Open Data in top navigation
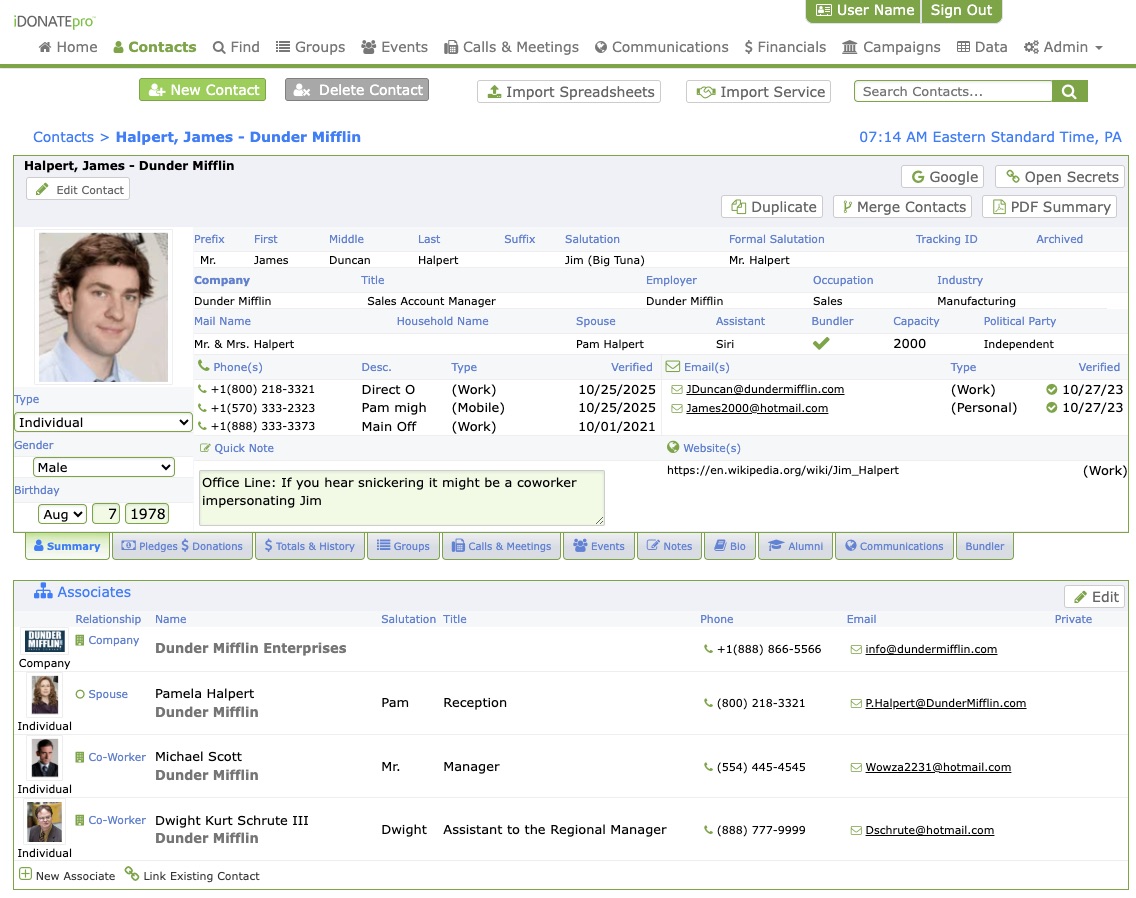Screen dimensions: 1136x898 (982, 47)
